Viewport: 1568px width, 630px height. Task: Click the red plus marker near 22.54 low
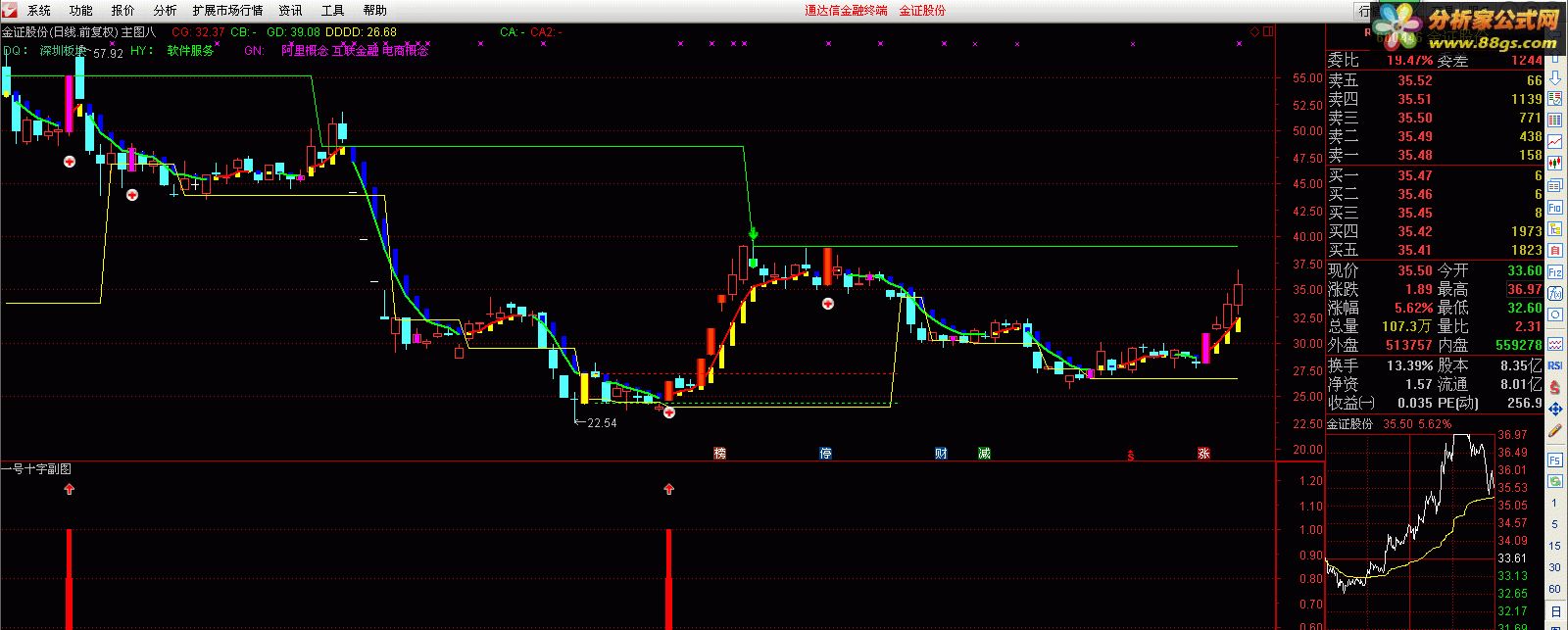pyautogui.click(x=669, y=412)
